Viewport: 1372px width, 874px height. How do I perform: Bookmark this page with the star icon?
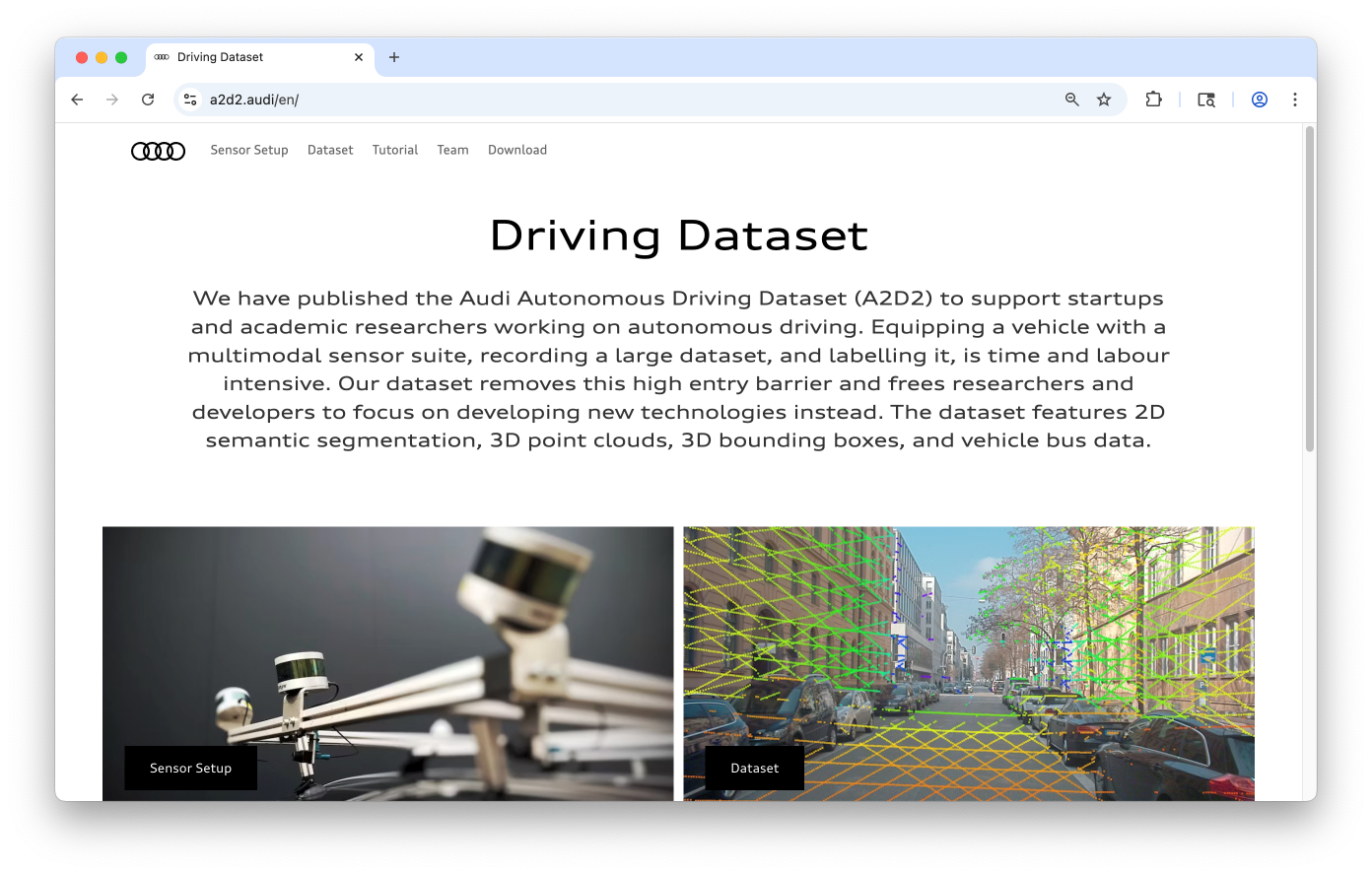1104,100
